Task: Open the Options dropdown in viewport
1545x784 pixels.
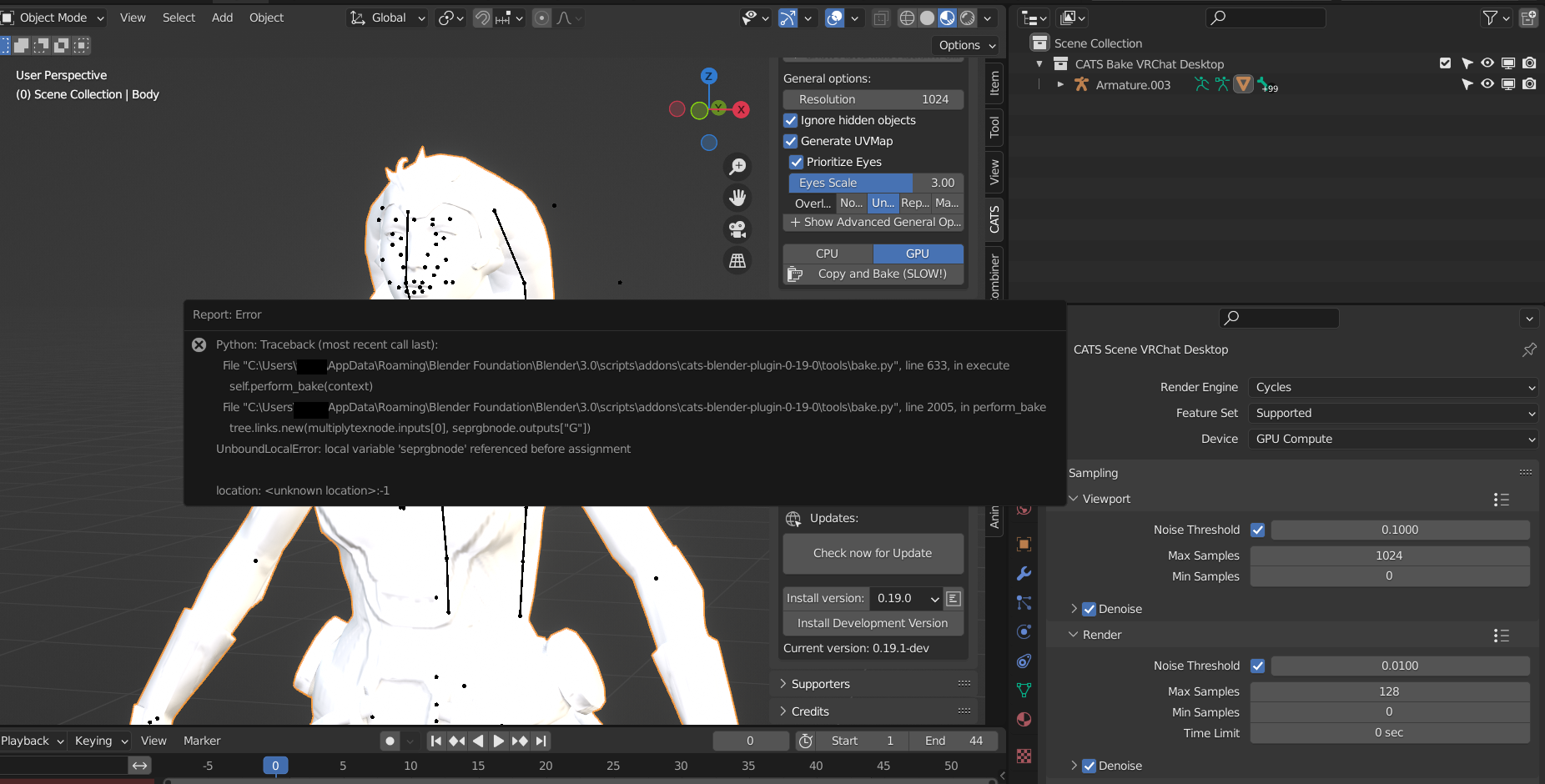Action: pos(965,45)
